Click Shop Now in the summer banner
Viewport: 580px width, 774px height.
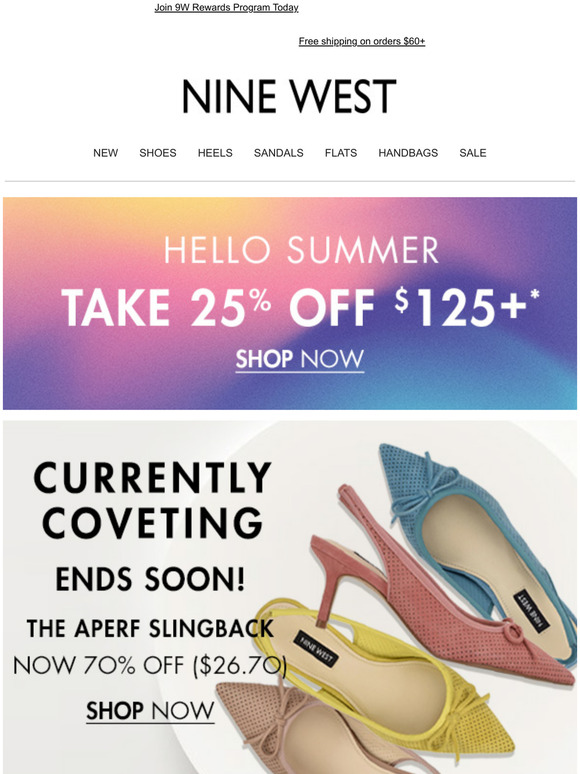[x=300, y=359]
